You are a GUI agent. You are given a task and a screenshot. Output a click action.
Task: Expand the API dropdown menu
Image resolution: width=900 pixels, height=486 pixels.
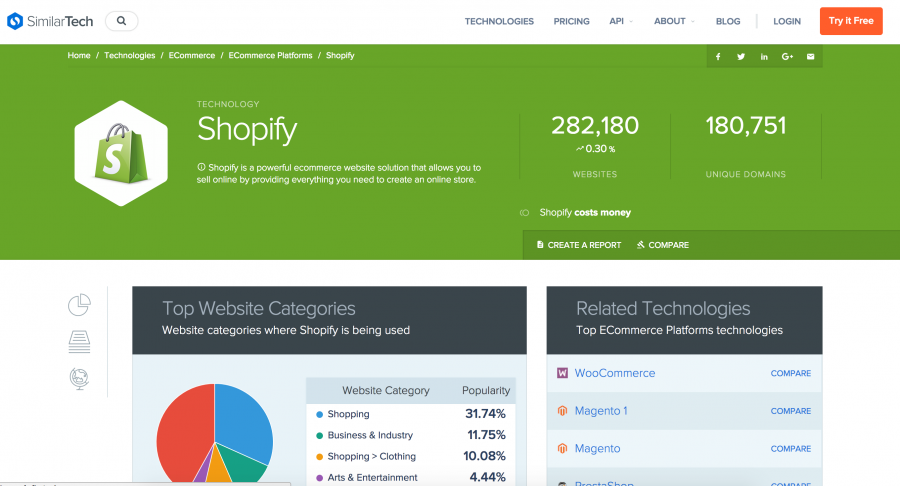[x=620, y=21]
